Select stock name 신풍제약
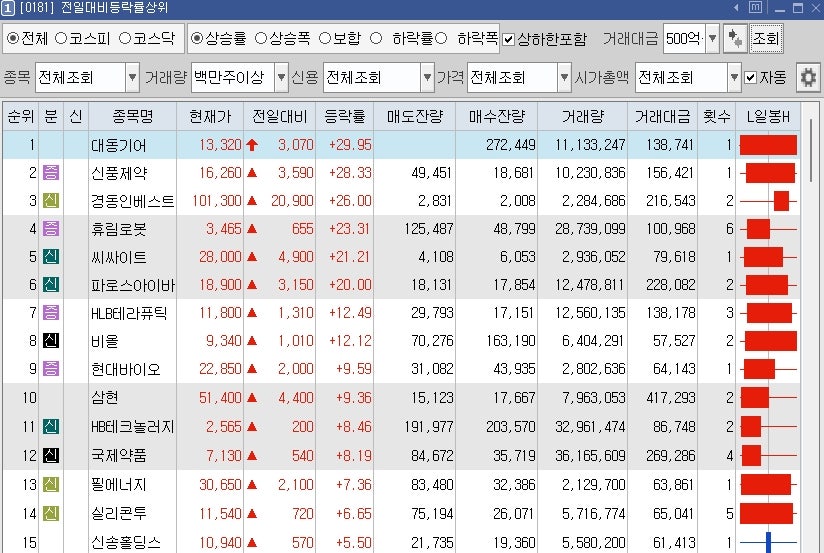This screenshot has width=824, height=553. (119, 173)
